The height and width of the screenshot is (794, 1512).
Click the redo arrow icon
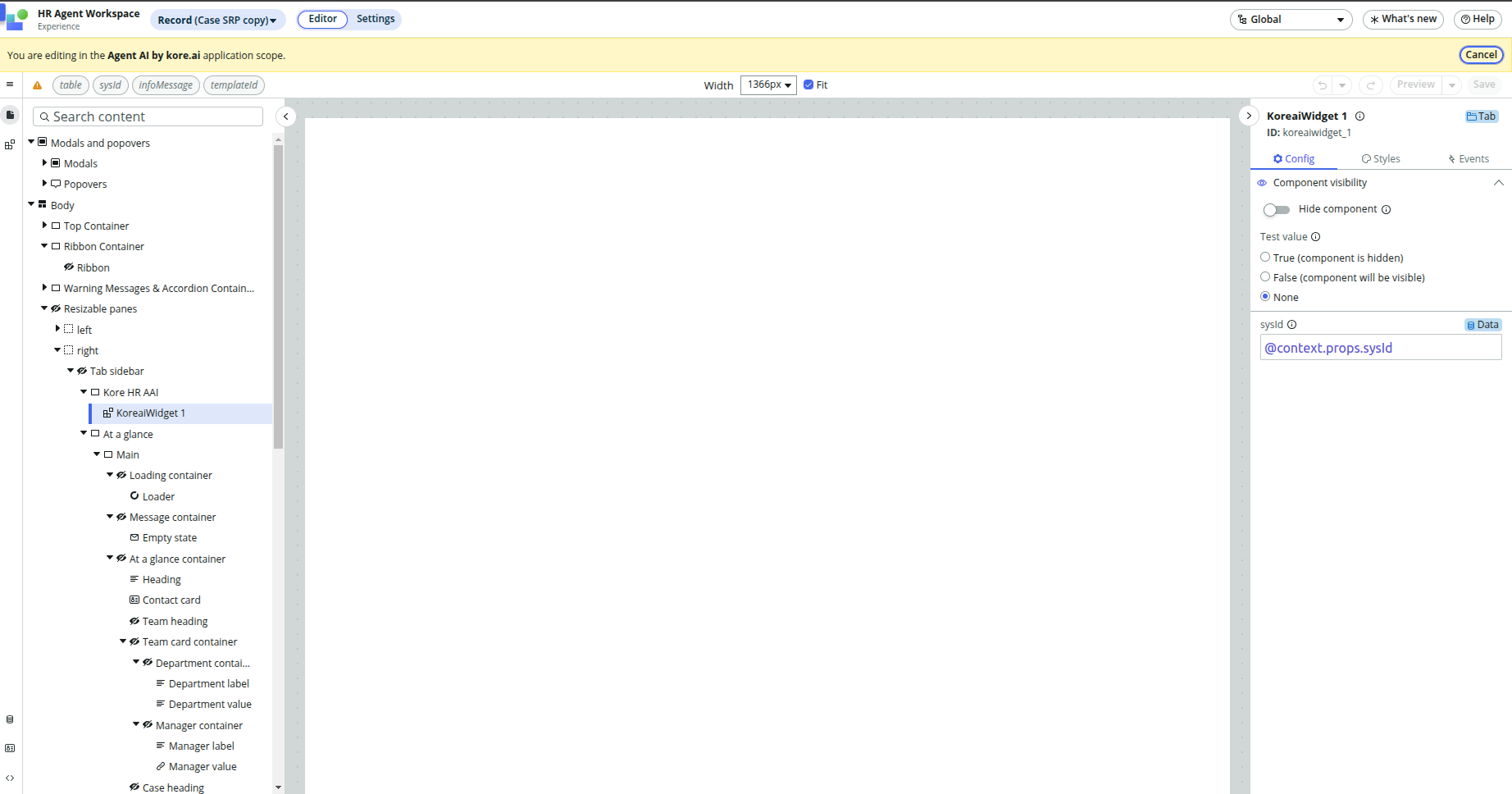1370,85
